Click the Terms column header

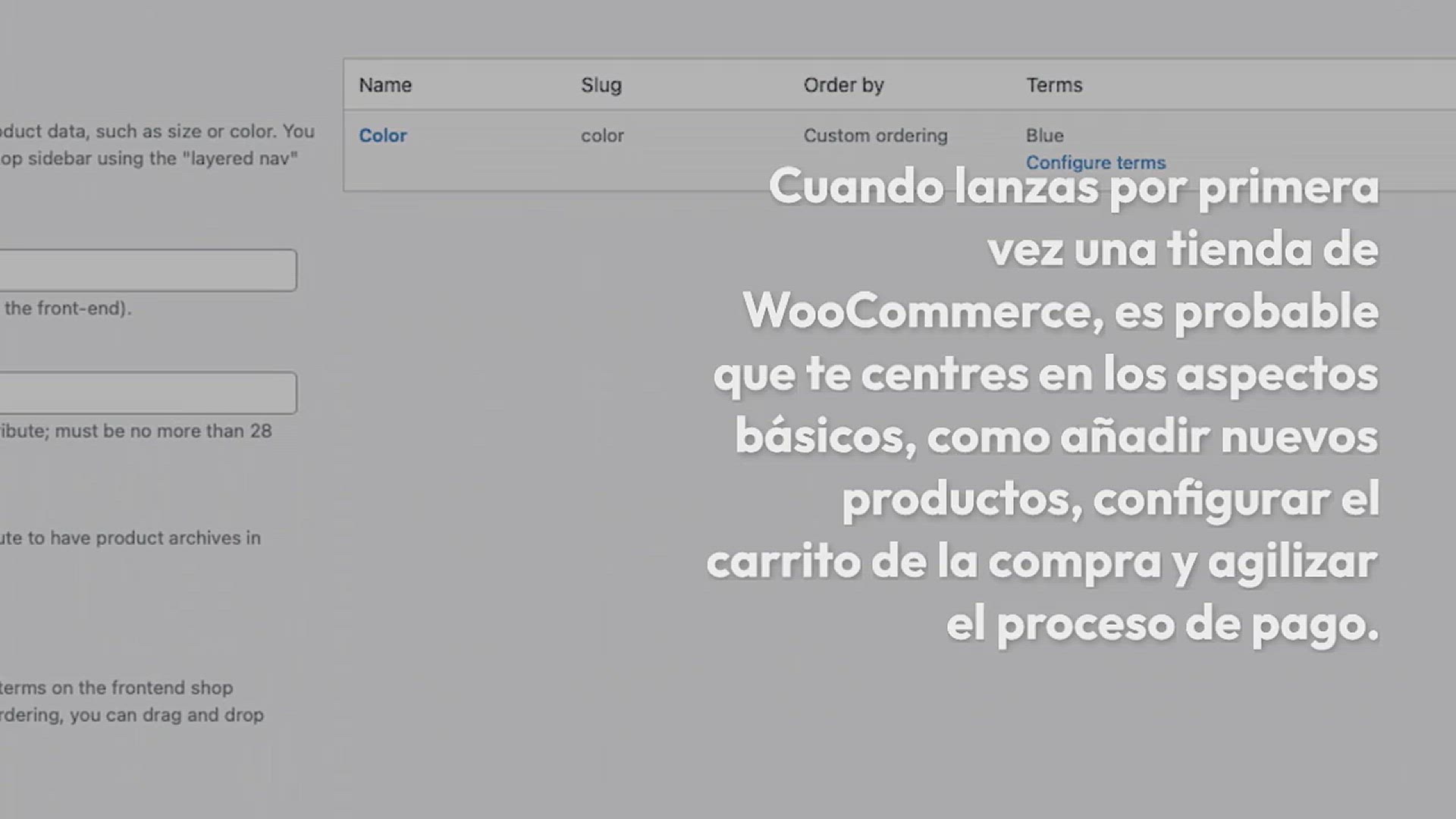[1054, 85]
